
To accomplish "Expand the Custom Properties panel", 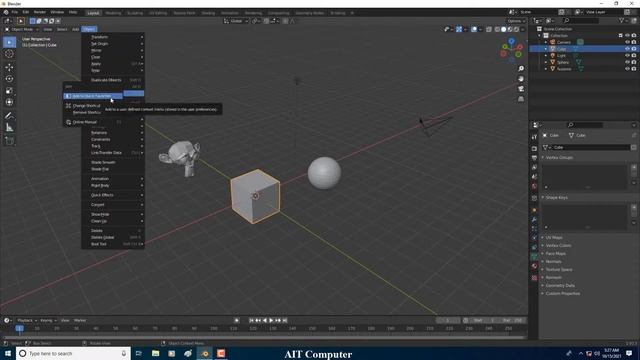I will 562,293.
